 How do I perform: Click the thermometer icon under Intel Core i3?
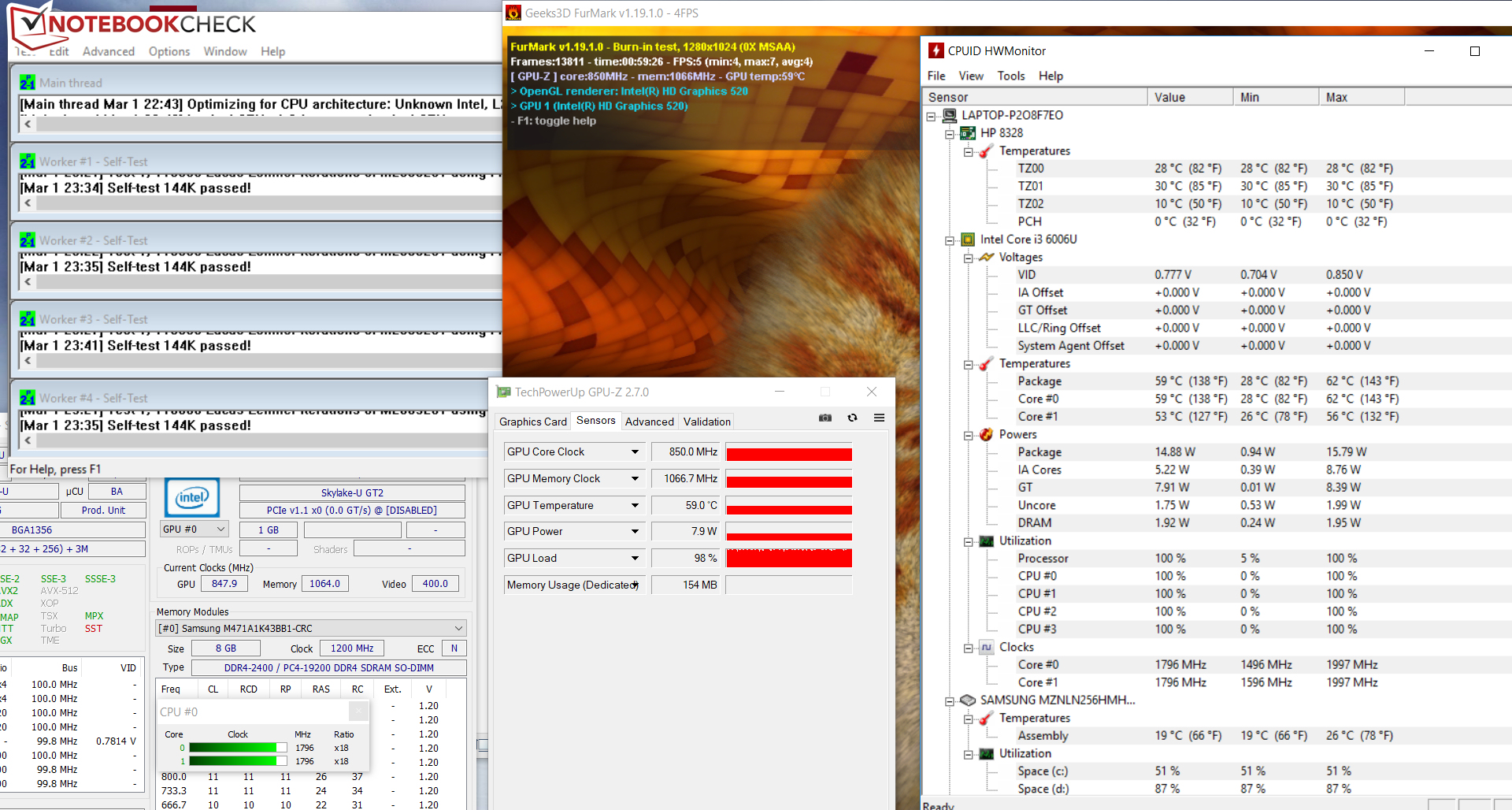[986, 363]
